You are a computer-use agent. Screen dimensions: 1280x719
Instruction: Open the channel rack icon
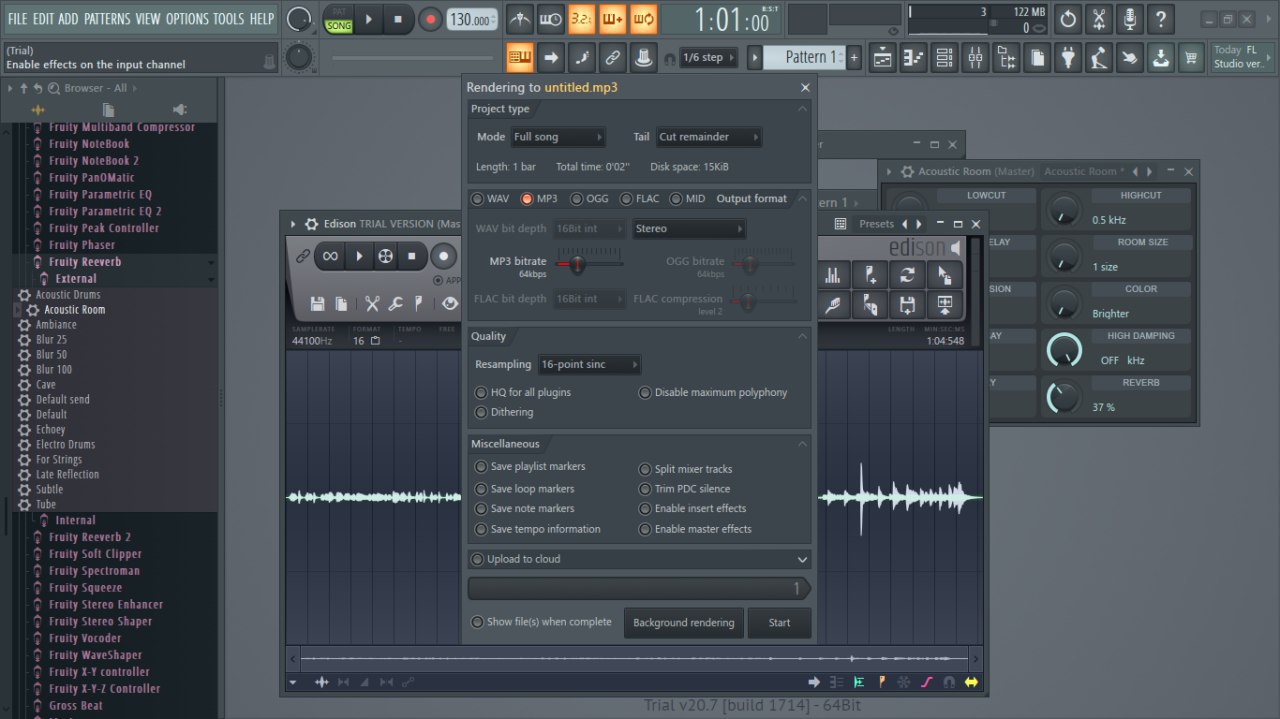click(945, 58)
